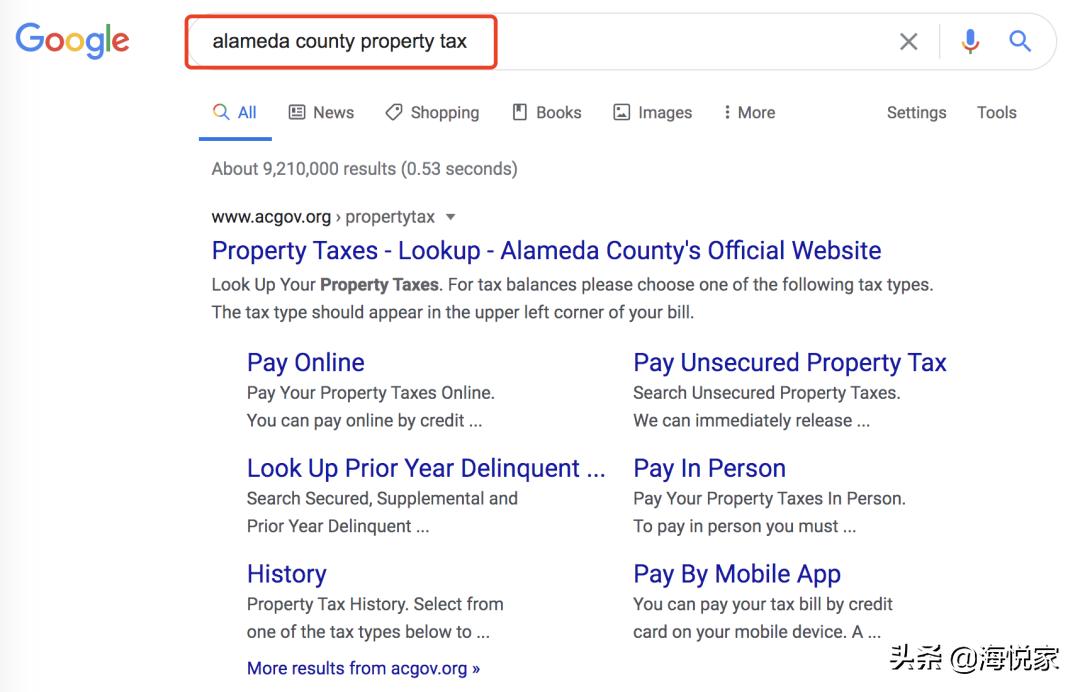Open the Books results tab
1080x692 pixels.
point(546,112)
